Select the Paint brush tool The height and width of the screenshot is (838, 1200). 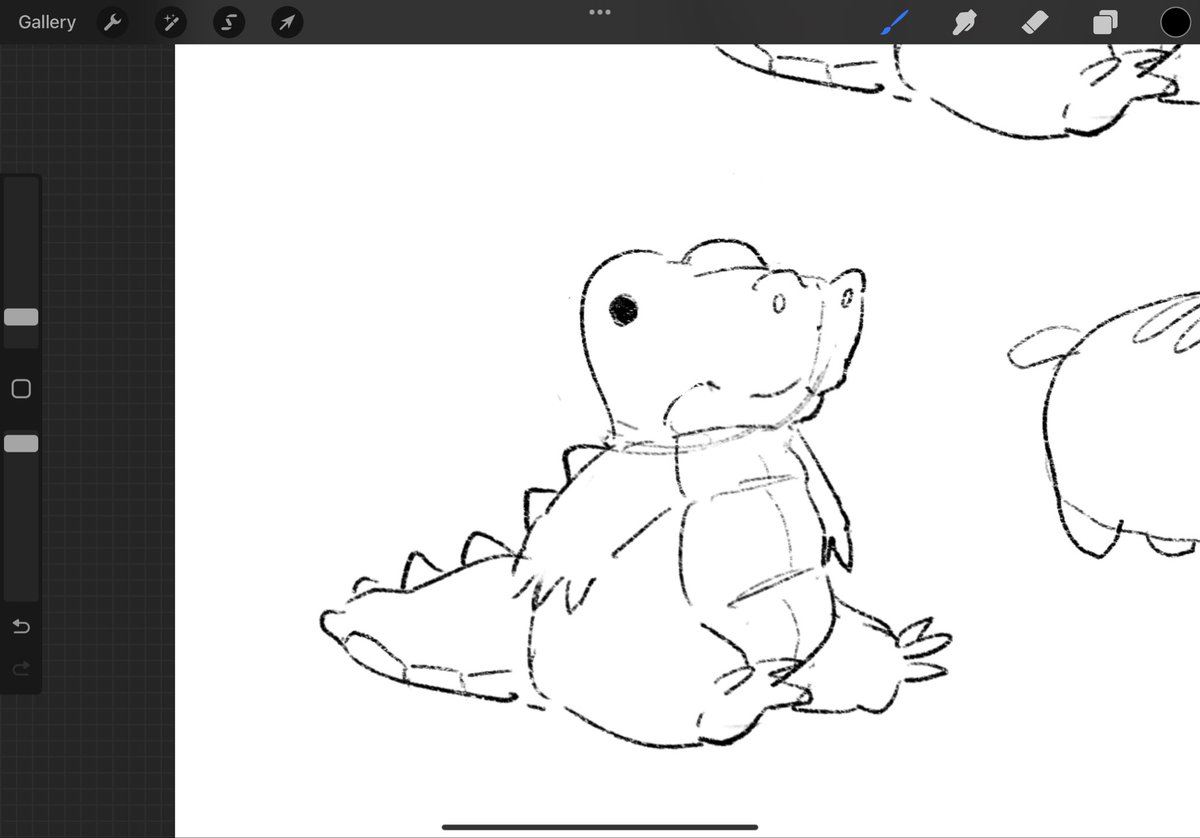(894, 21)
